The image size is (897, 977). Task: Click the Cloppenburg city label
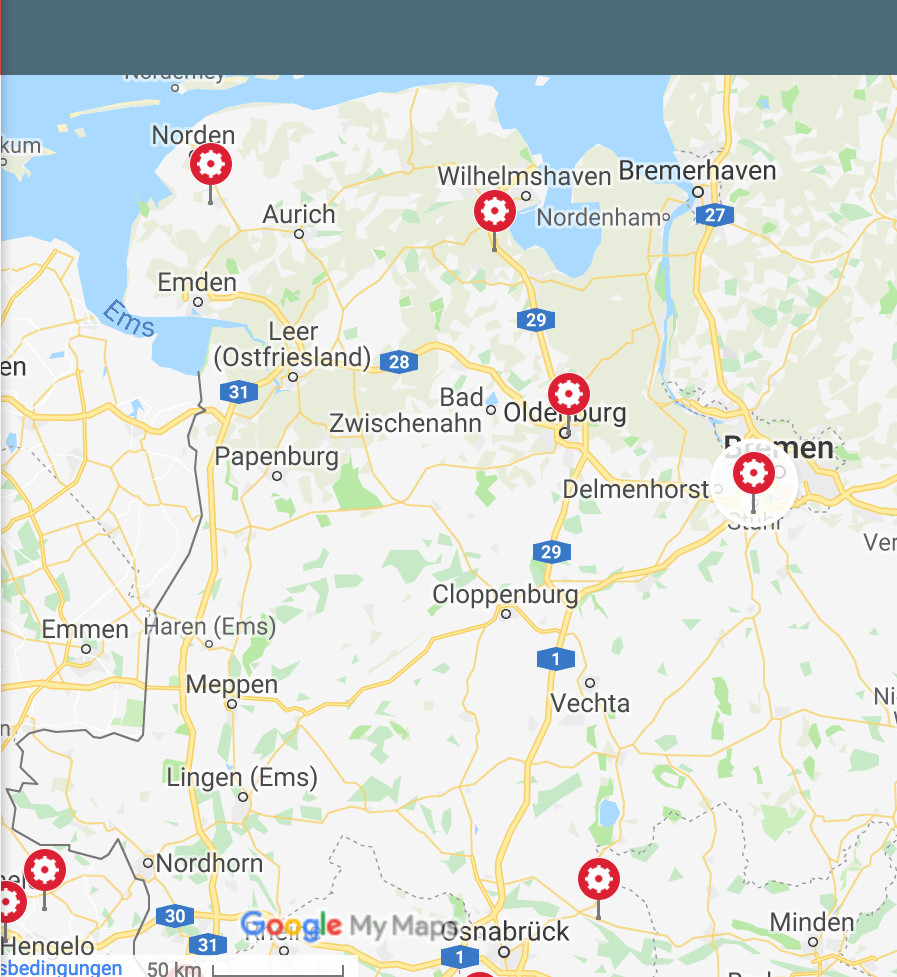(505, 594)
